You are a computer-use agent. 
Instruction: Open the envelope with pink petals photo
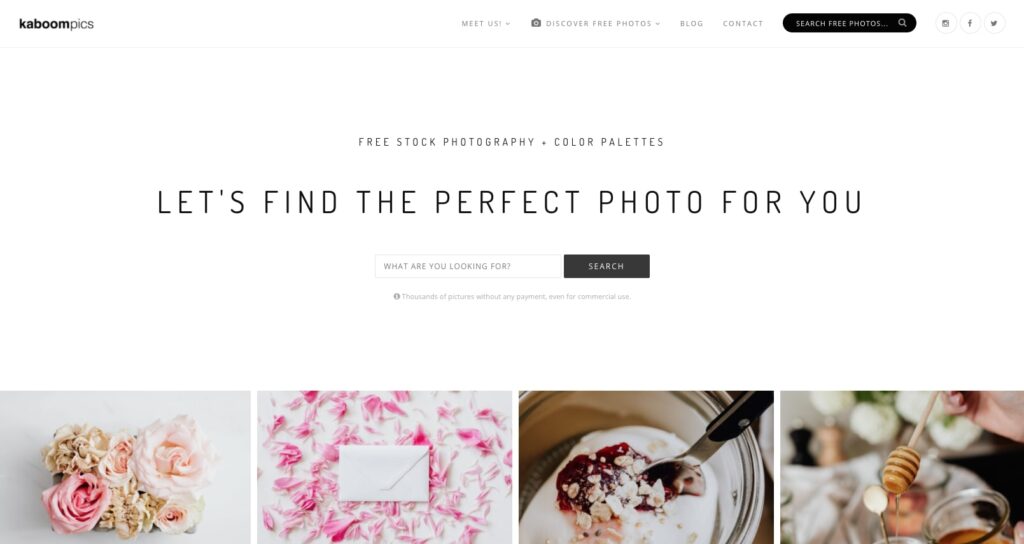pyautogui.click(x=385, y=468)
